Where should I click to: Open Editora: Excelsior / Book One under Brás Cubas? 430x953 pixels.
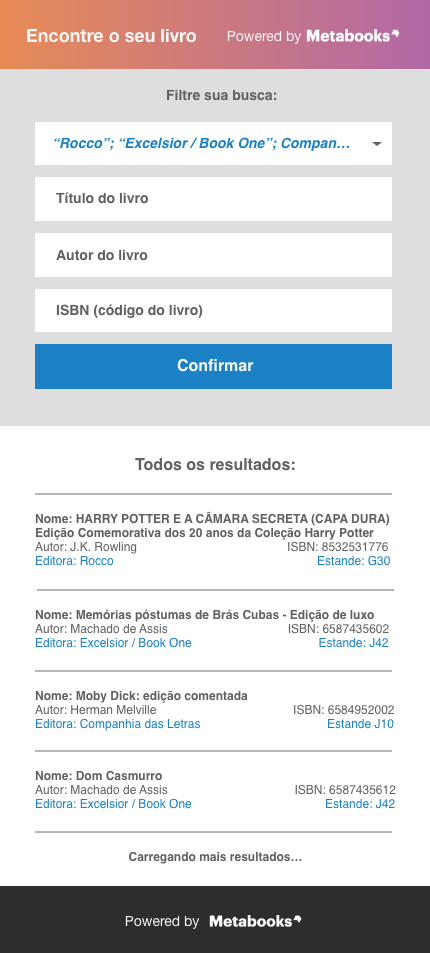pyautogui.click(x=113, y=642)
